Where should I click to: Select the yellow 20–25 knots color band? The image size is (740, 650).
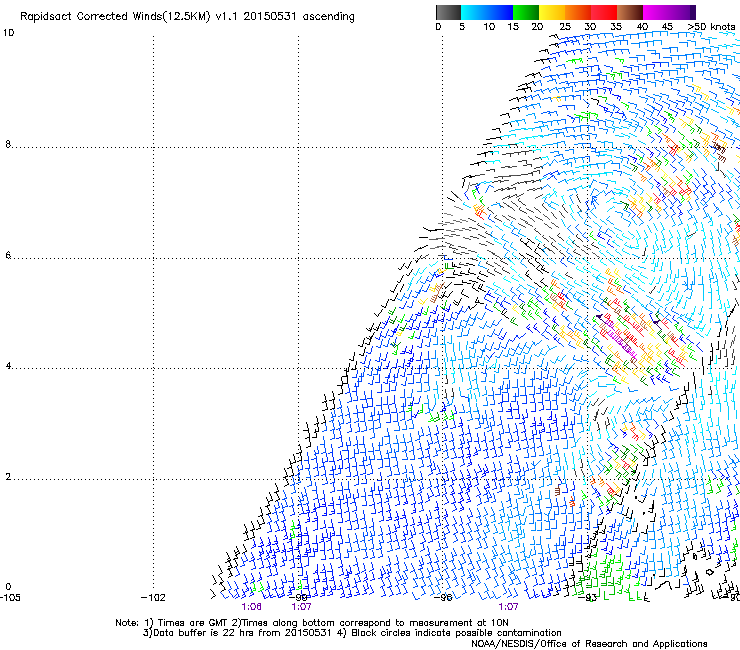click(x=552, y=12)
